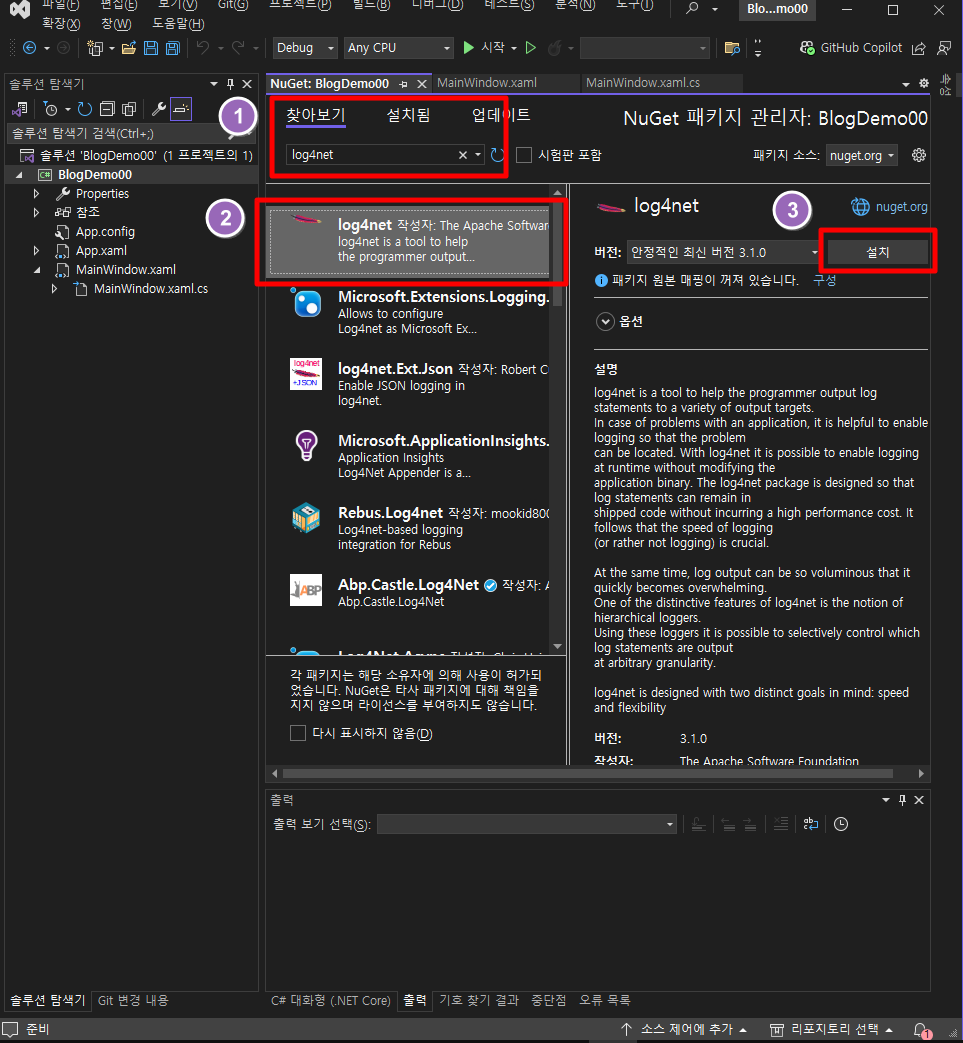The width and height of the screenshot is (963, 1043).
Task: Open the notifications bell in status bar
Action: [x=921, y=1030]
